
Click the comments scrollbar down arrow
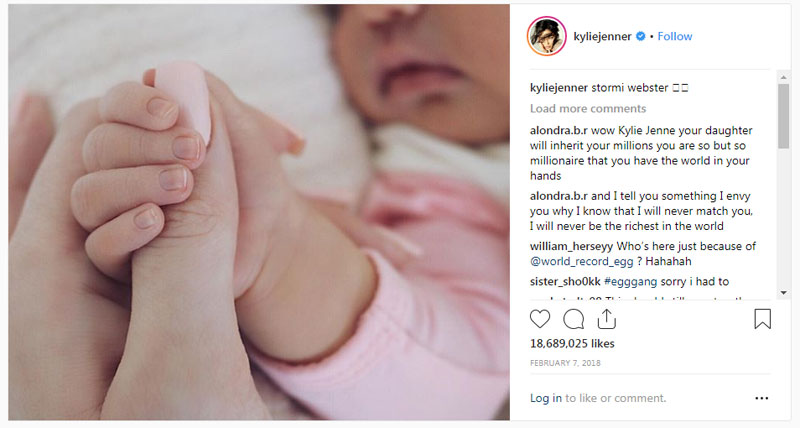(783, 293)
